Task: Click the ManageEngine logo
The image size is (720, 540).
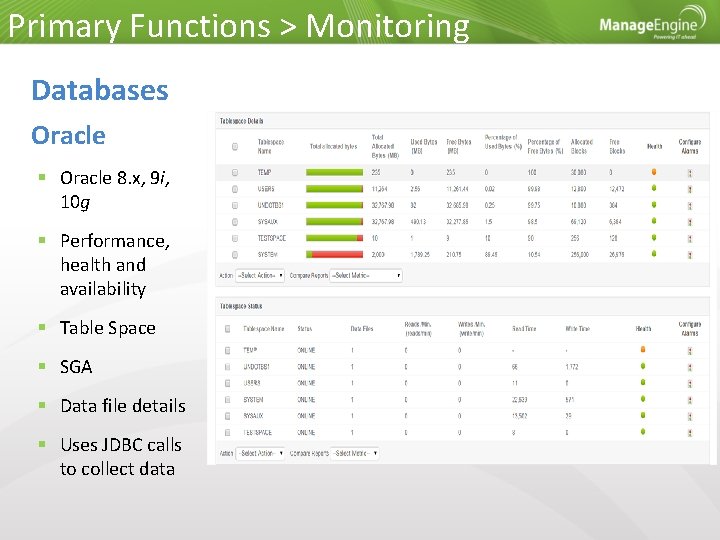Action: click(x=652, y=23)
